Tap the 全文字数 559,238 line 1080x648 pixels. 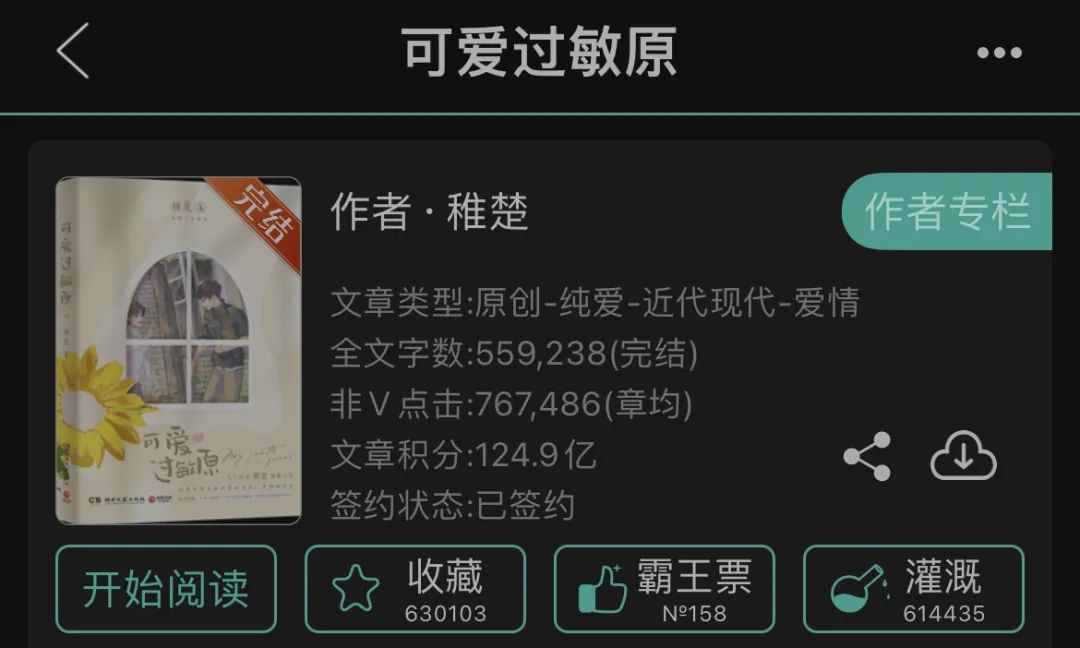pos(515,353)
